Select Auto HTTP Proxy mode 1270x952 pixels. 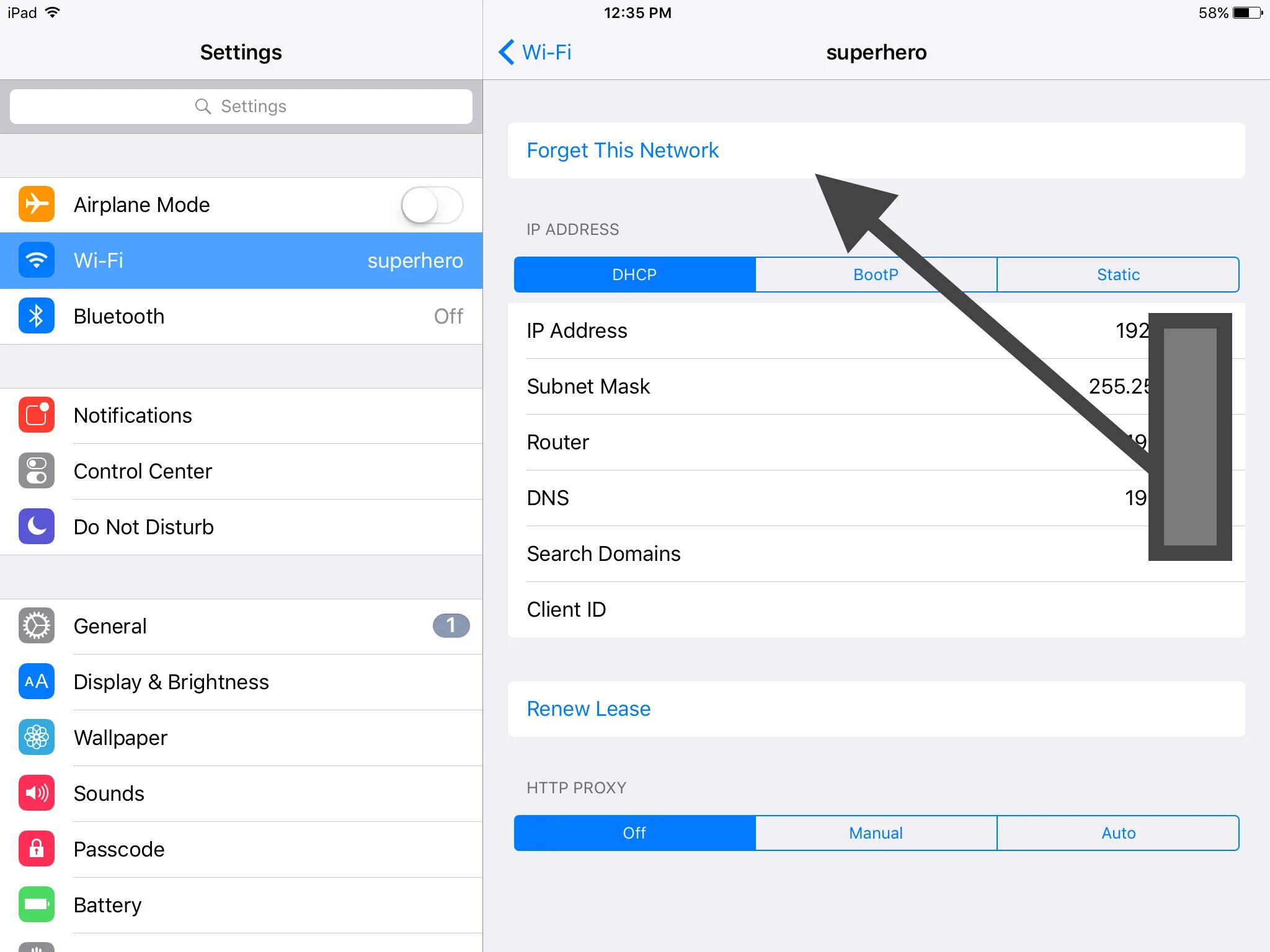[x=1118, y=833]
